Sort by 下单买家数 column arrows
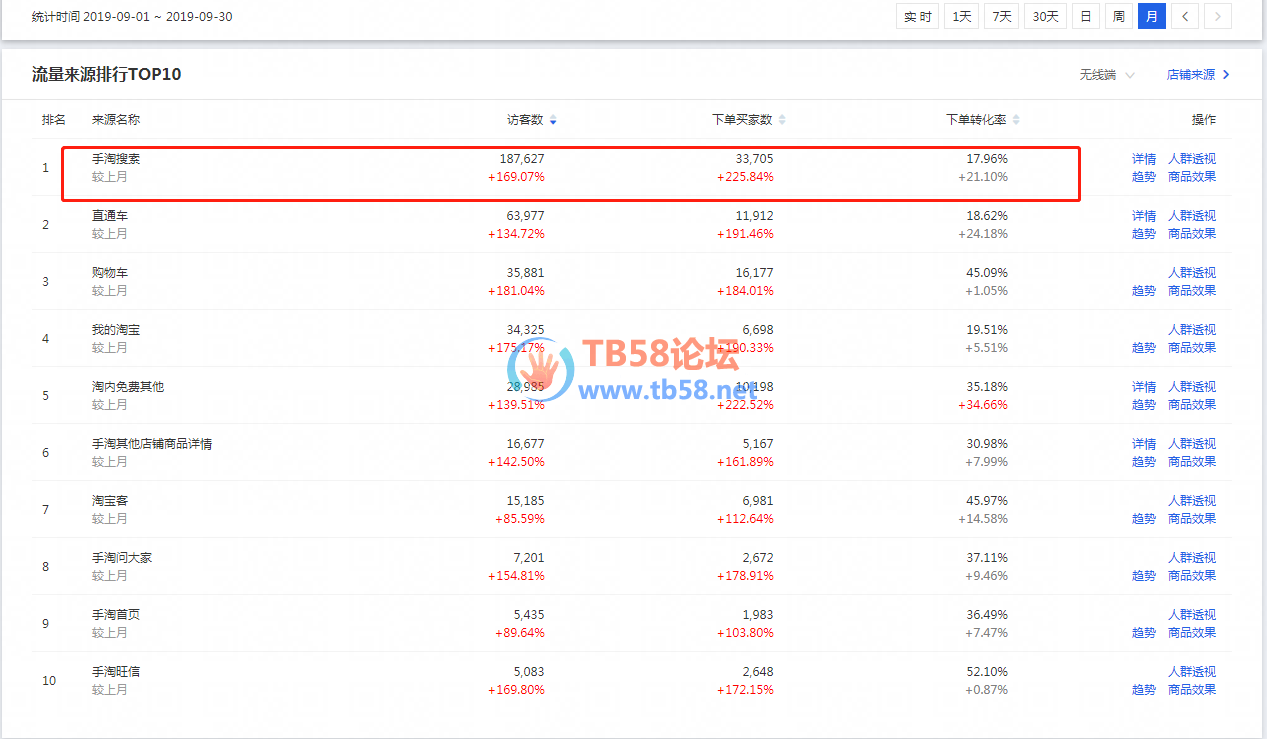The image size is (1267, 739). 782,120
